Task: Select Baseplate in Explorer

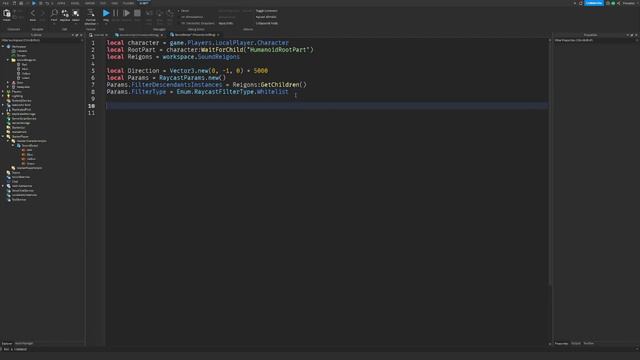Action: tap(23, 87)
